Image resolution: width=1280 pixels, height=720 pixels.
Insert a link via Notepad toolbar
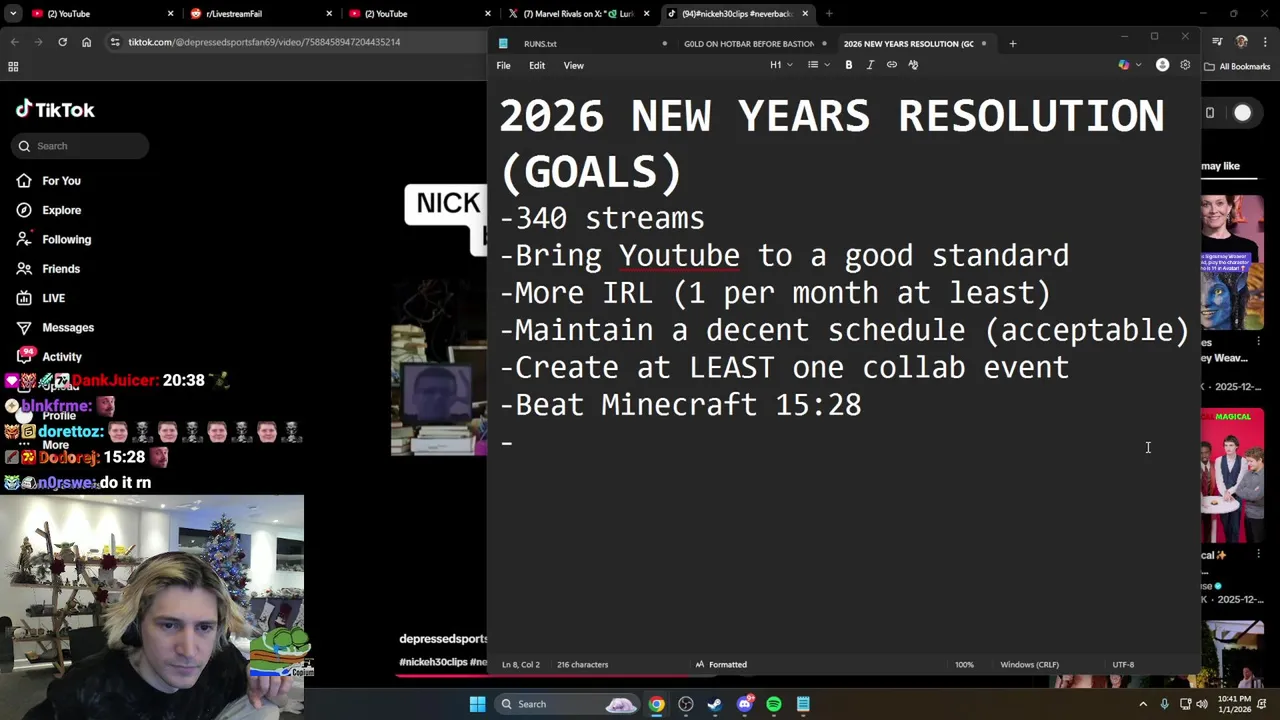[x=892, y=65]
